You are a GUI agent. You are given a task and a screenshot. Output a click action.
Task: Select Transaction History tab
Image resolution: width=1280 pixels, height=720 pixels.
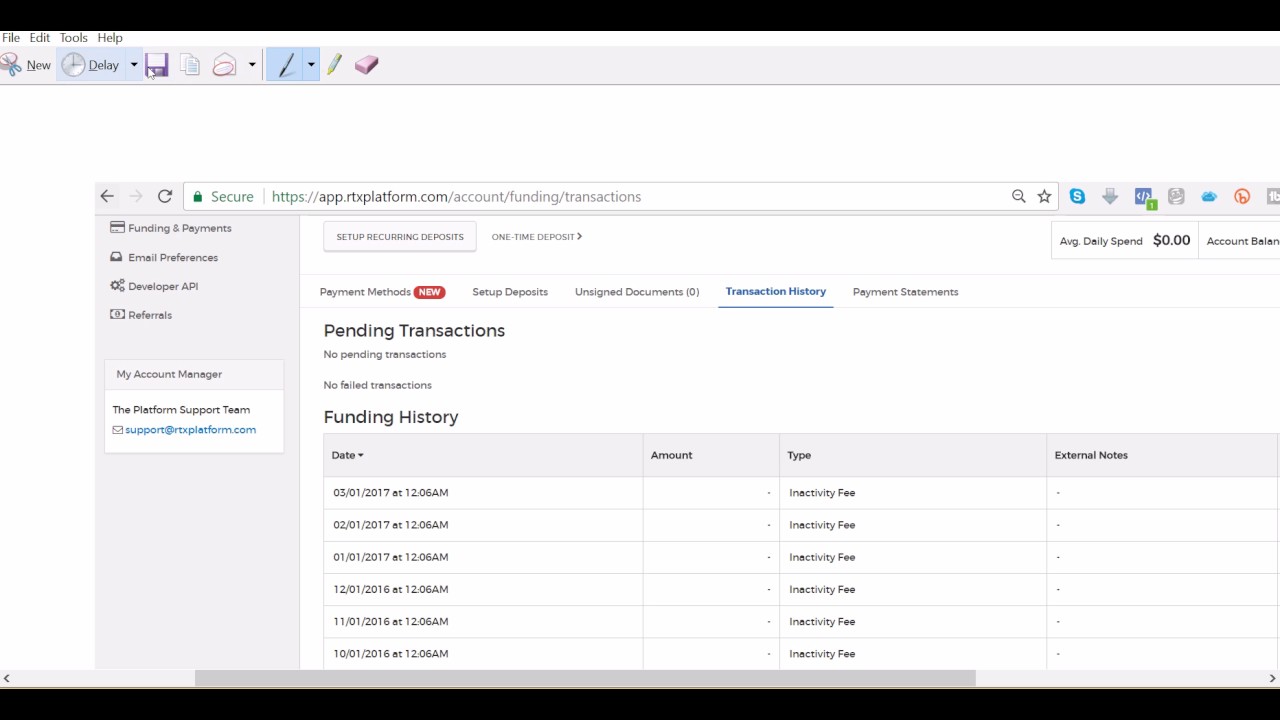click(x=776, y=291)
